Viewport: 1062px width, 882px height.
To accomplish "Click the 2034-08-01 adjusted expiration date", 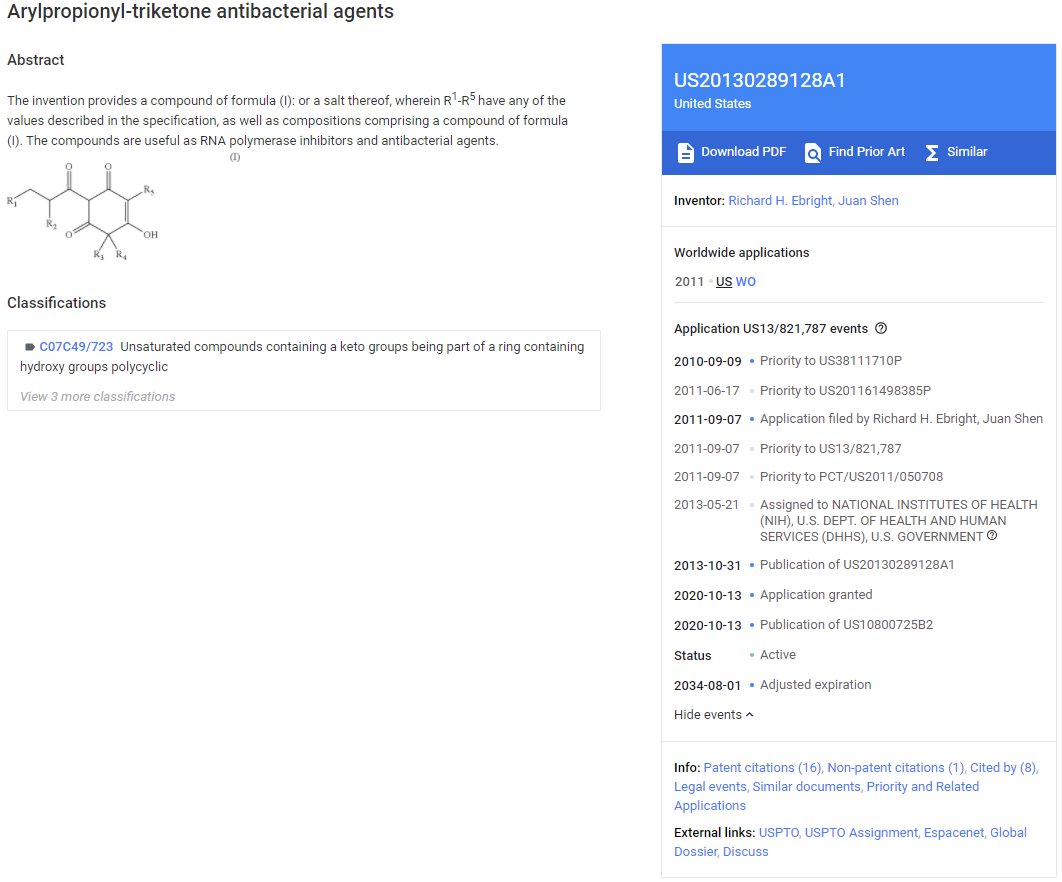I will pos(707,686).
